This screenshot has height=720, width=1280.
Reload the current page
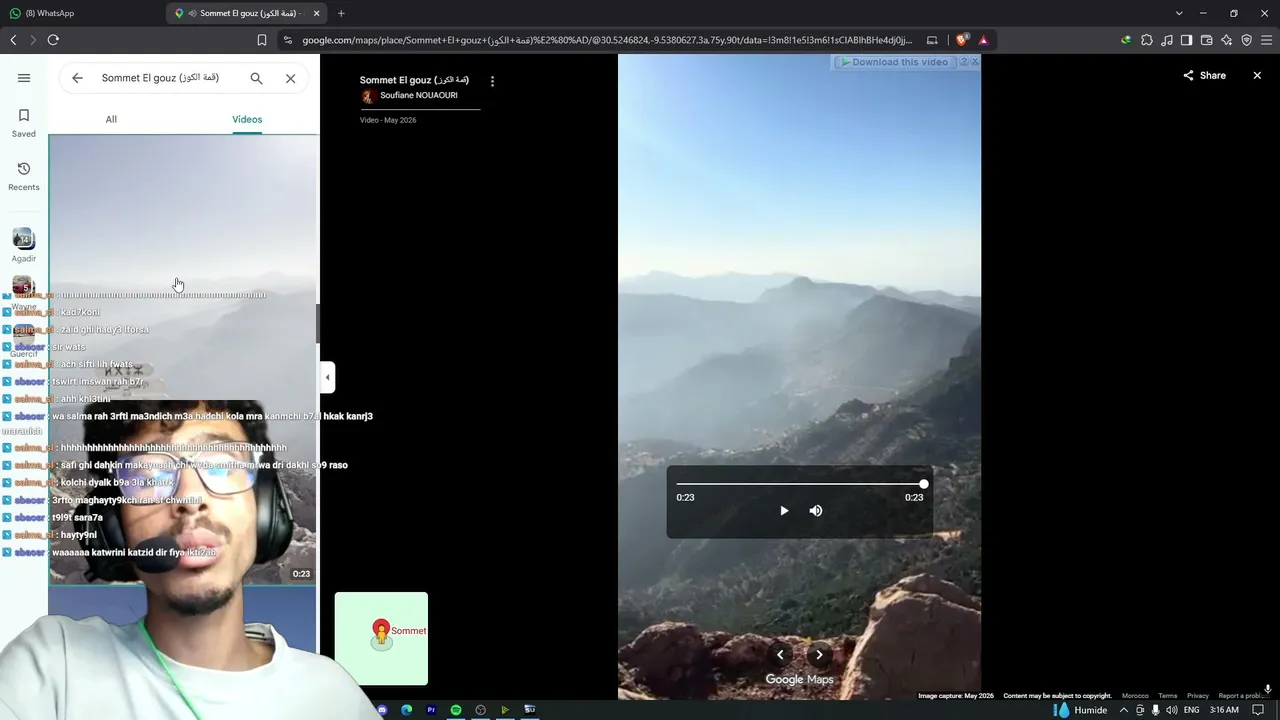(x=53, y=40)
